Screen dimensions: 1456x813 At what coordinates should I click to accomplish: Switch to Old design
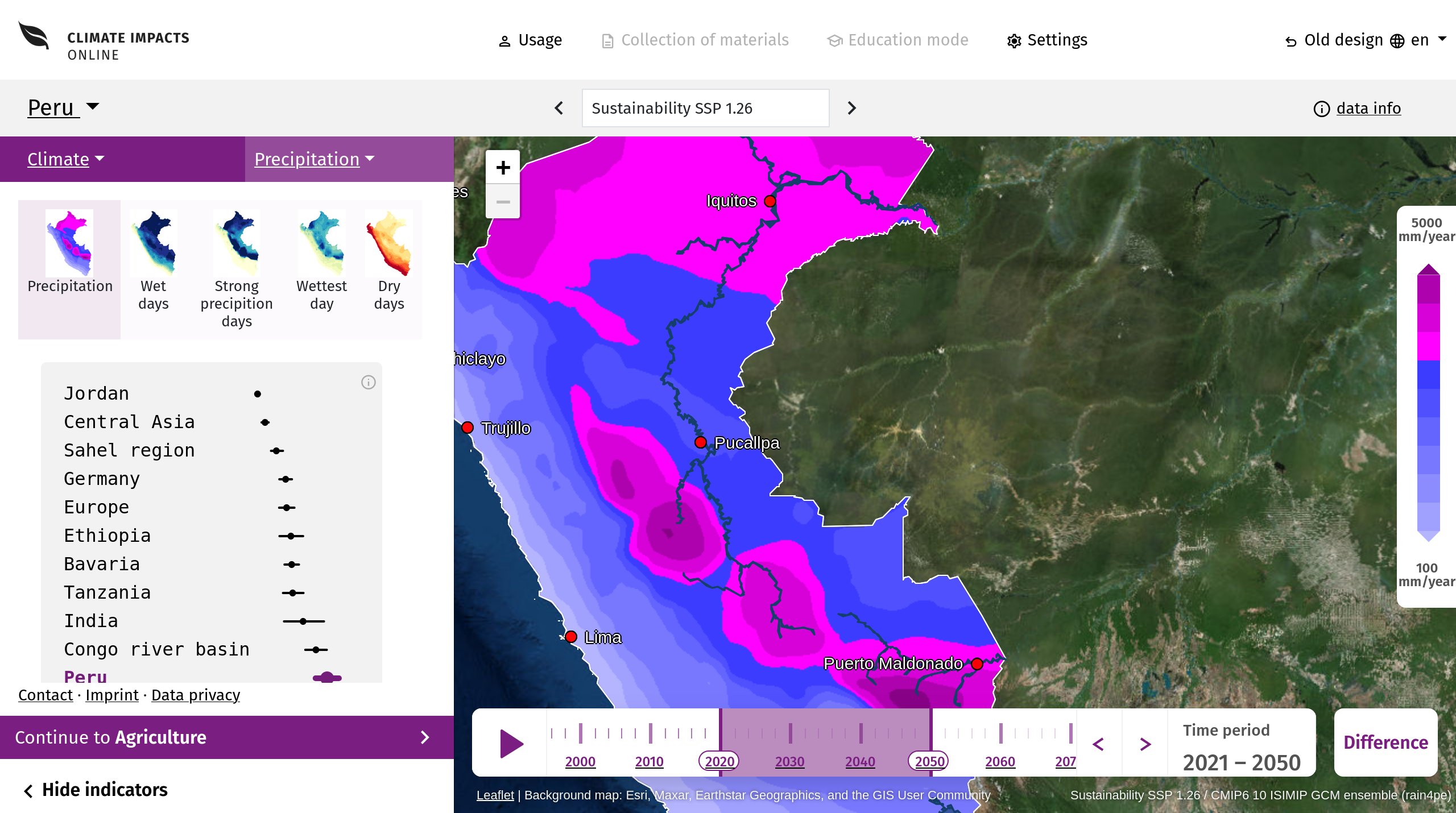point(1334,40)
